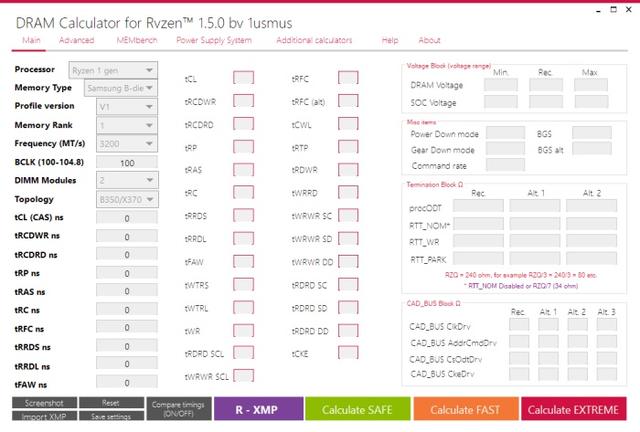Click the CAD_BUS CsOdtDrv Alt. 2 field
640x432 pixels.
[x=578, y=359]
